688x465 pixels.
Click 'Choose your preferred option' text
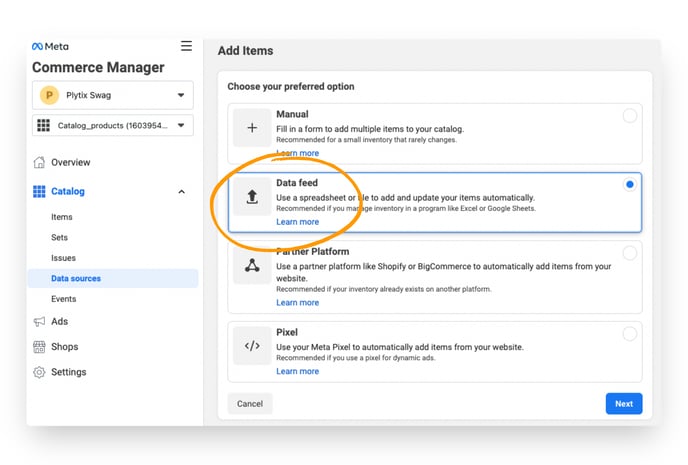291,86
